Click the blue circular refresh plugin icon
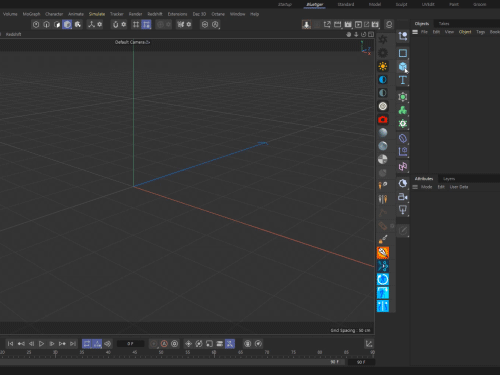500x375 pixels. click(383, 279)
